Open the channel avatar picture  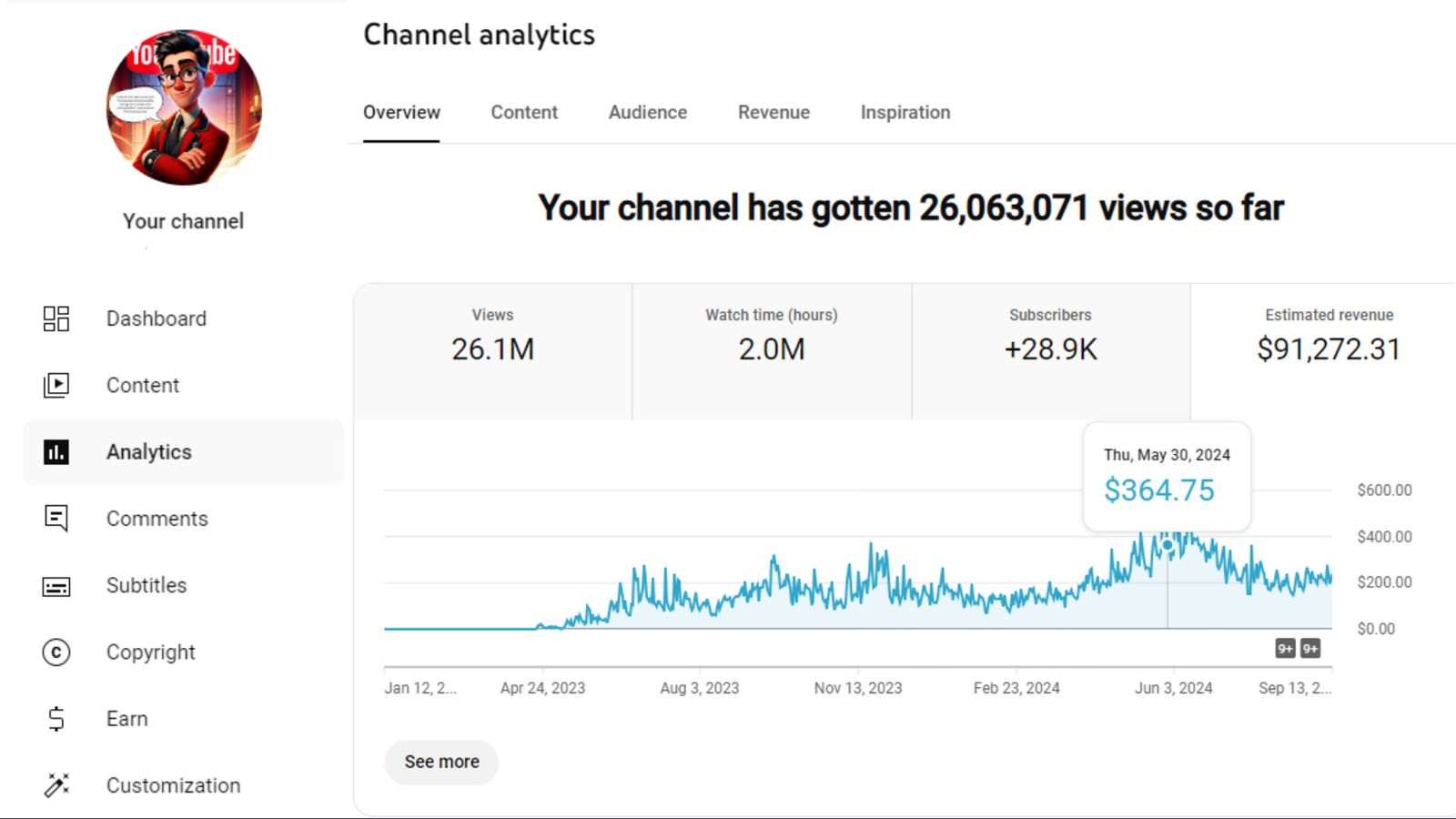[x=184, y=107]
